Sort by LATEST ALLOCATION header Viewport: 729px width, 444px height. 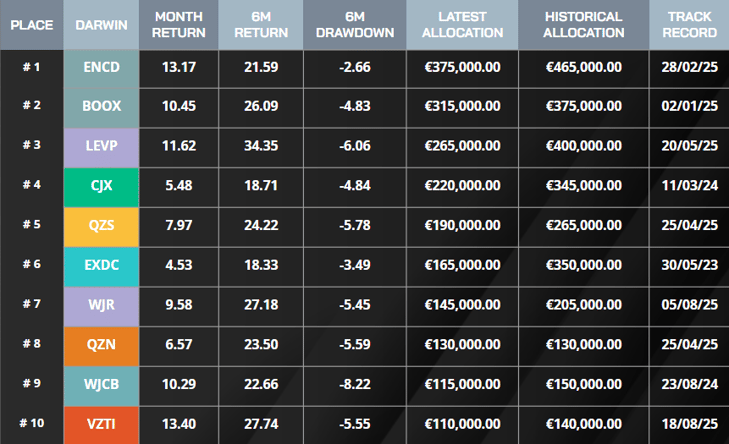point(463,25)
